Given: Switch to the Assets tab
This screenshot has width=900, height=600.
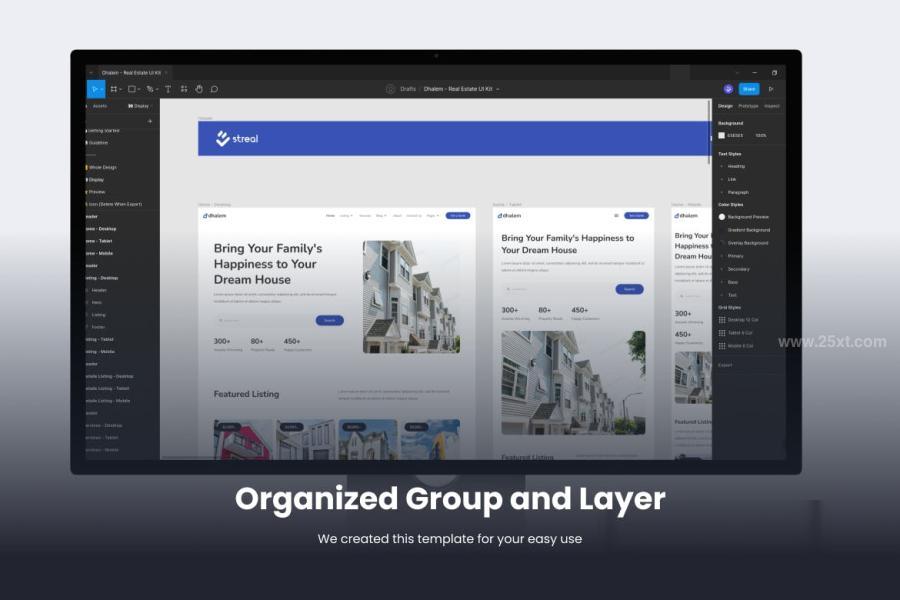Looking at the screenshot, I should (x=100, y=106).
